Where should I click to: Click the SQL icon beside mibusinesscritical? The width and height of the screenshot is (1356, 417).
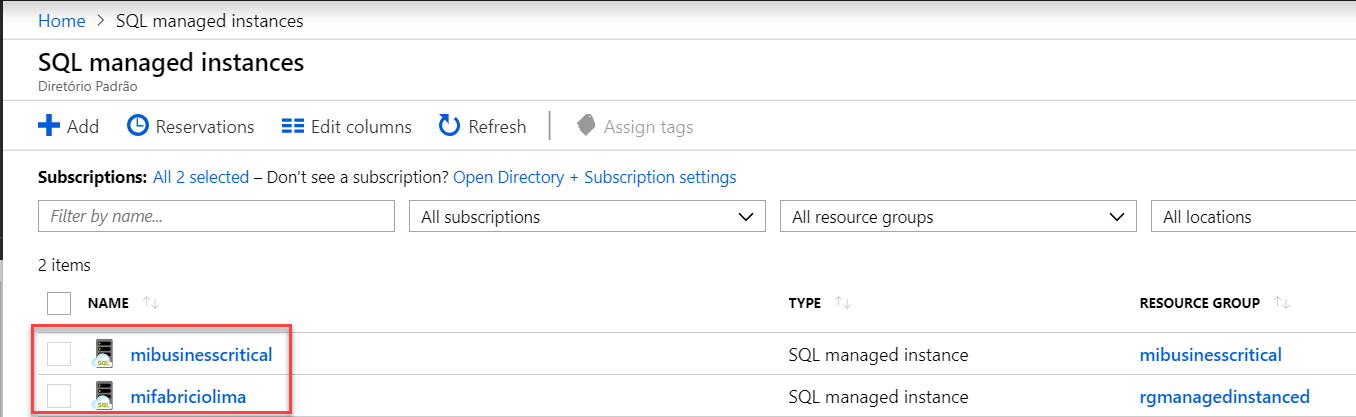100,355
